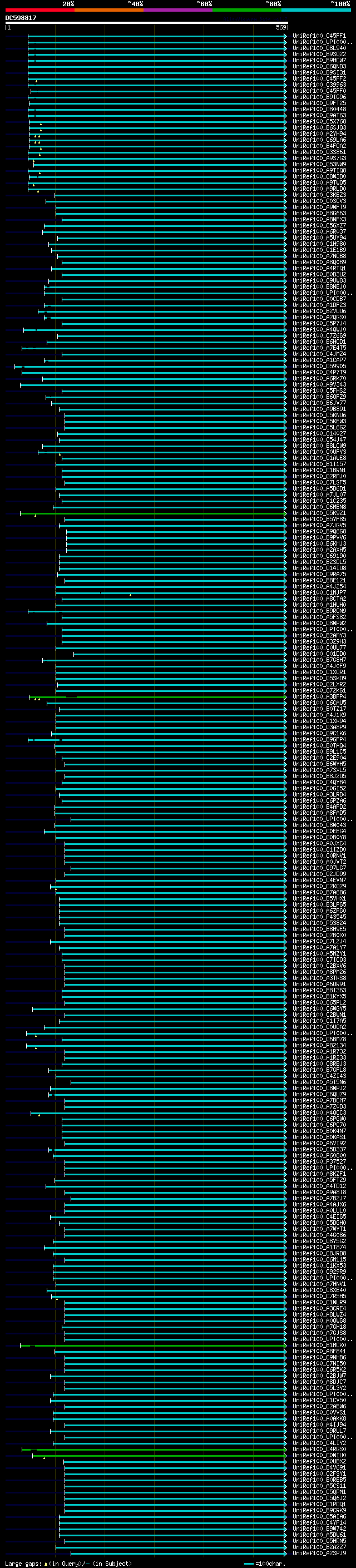
Task: Select the UniRef100_B7G8H7 label
Action: 319,660
